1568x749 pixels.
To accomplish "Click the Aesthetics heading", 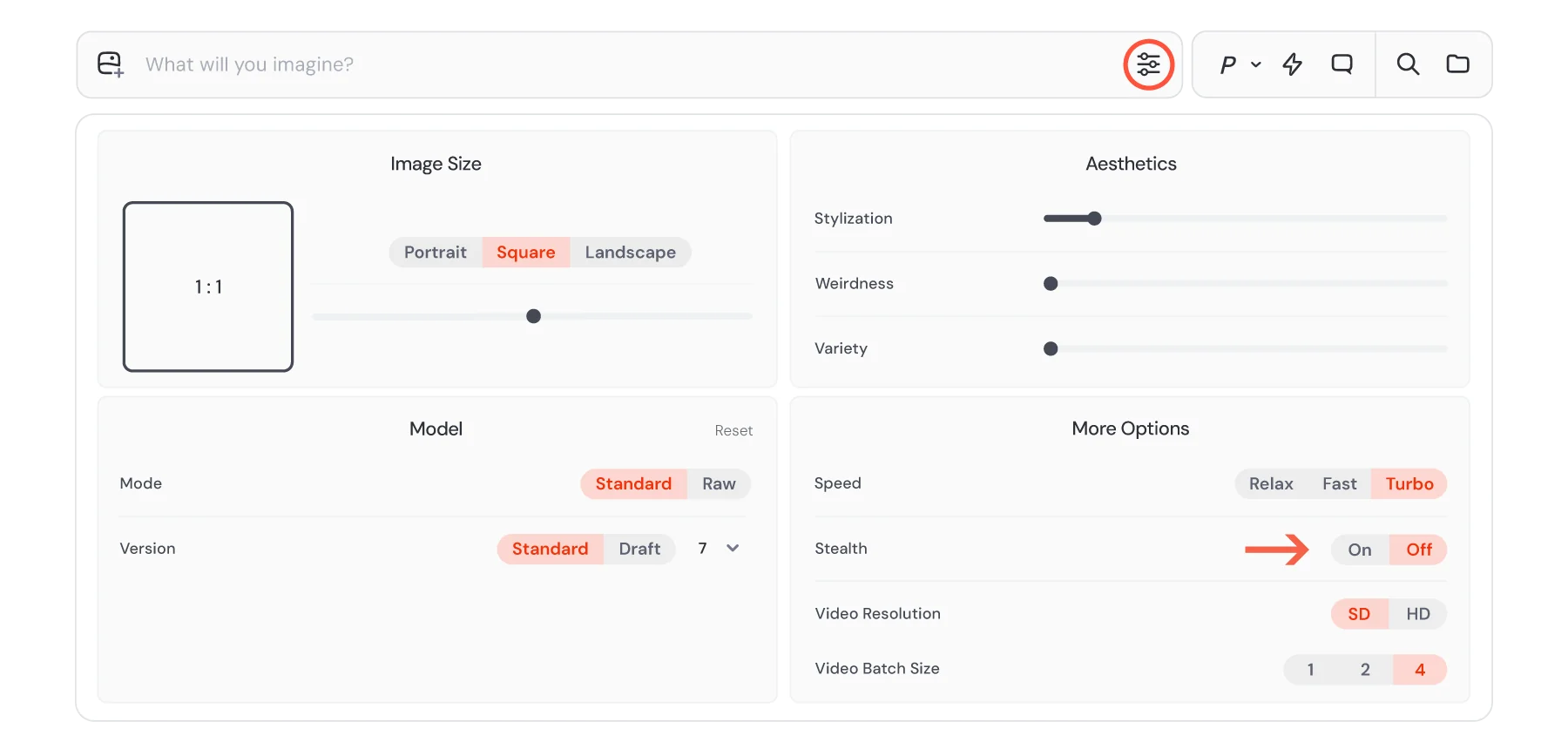I will [x=1131, y=164].
